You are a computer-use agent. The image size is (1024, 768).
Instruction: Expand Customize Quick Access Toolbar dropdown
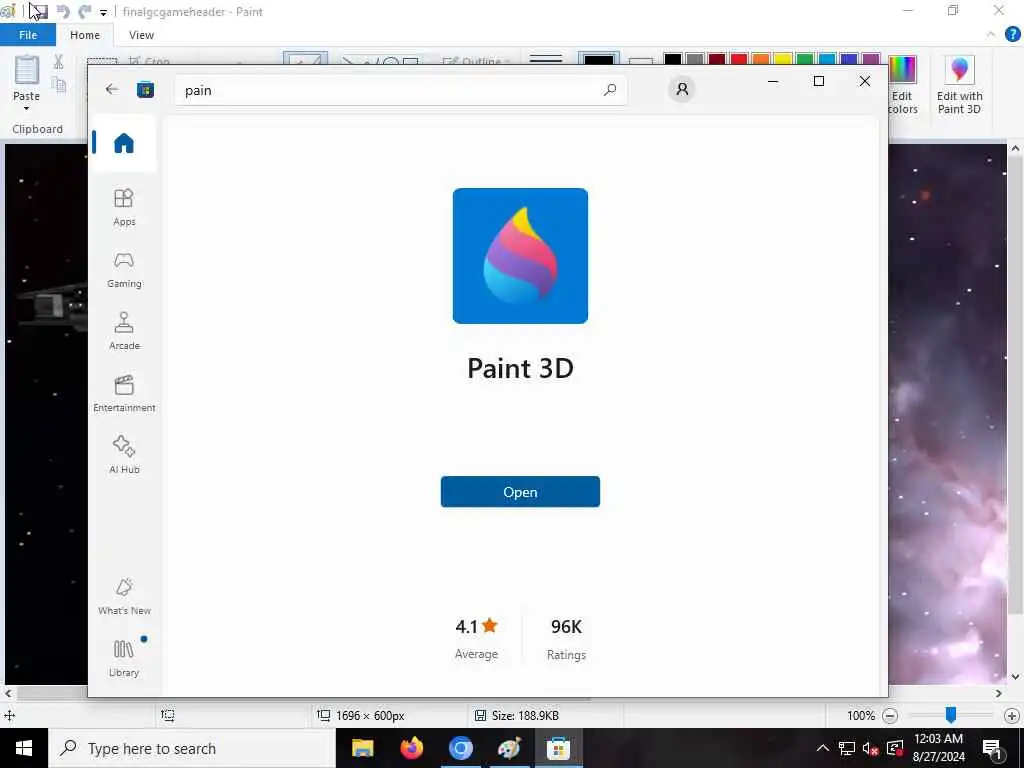103,12
